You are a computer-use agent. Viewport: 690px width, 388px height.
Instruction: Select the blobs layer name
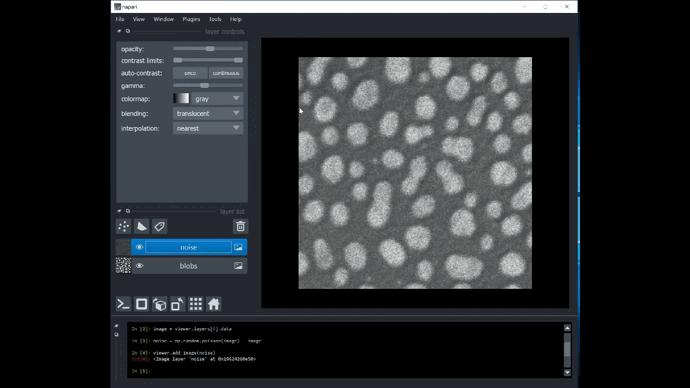(x=188, y=266)
